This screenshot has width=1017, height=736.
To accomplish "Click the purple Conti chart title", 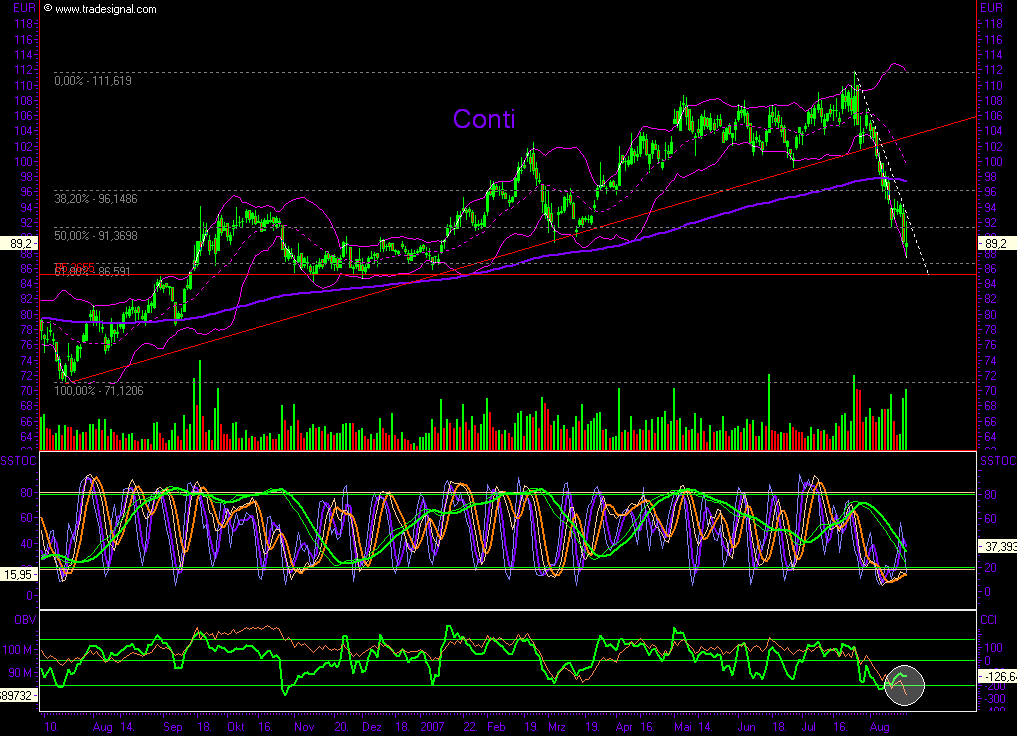I will pyautogui.click(x=484, y=119).
